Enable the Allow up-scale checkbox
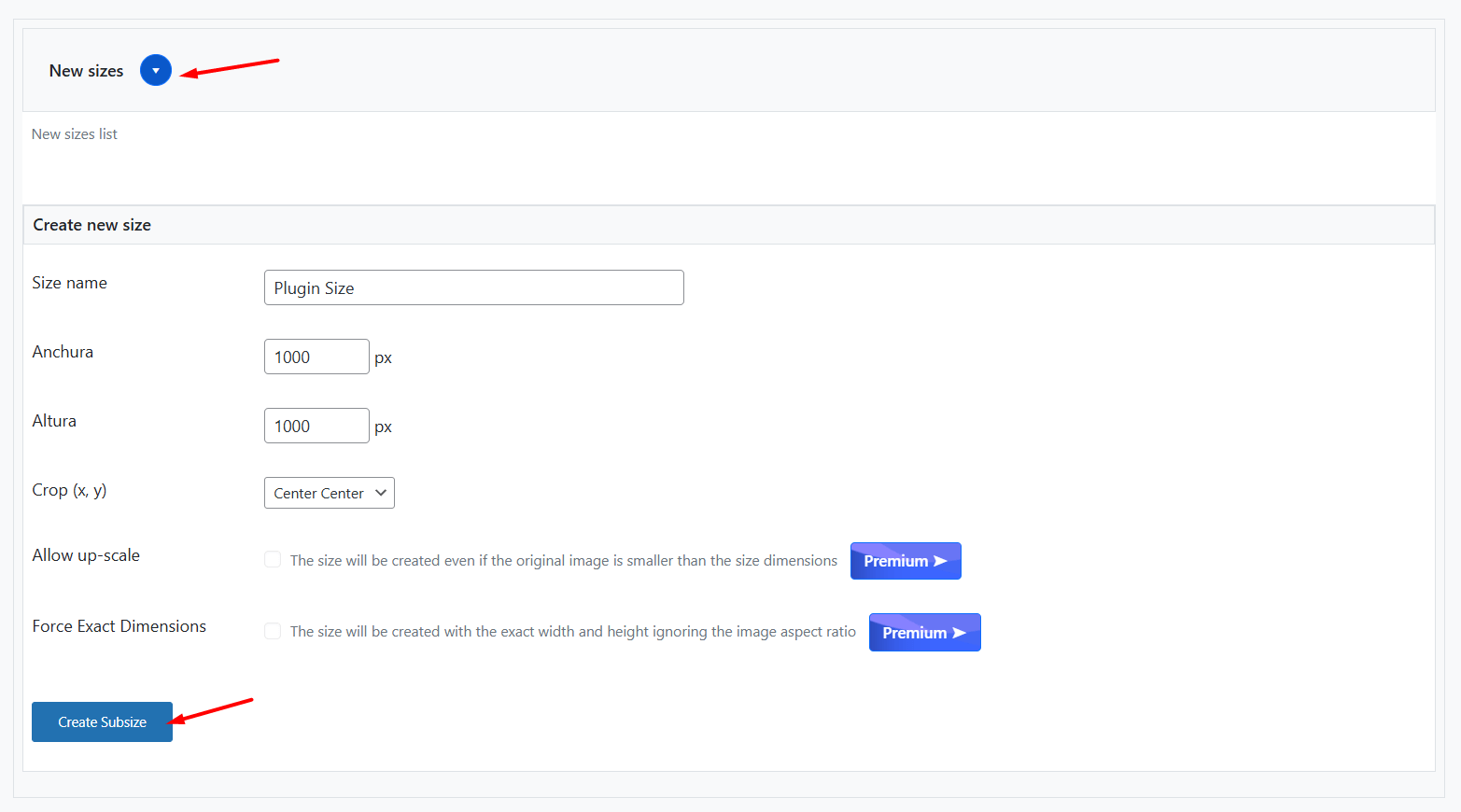Image resolution: width=1461 pixels, height=812 pixels. [x=272, y=558]
